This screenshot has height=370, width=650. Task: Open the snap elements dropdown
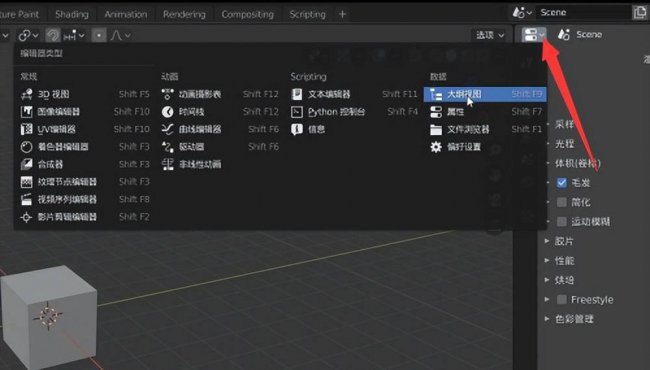74,35
